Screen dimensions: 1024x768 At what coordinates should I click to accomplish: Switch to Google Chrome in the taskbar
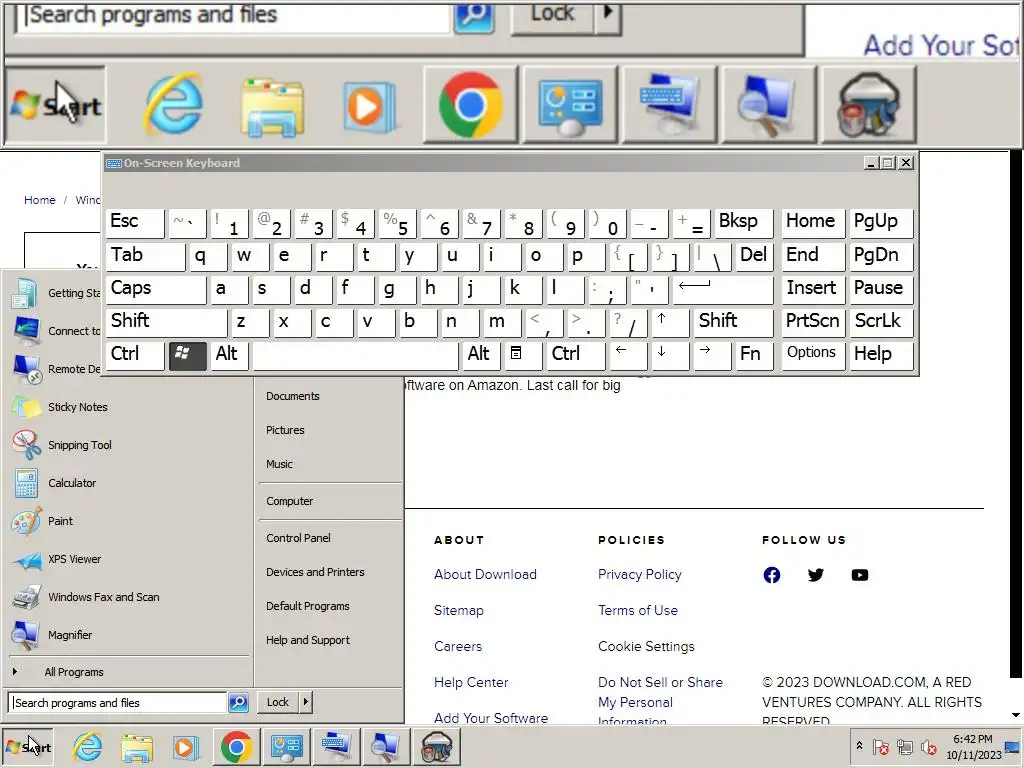click(x=237, y=747)
